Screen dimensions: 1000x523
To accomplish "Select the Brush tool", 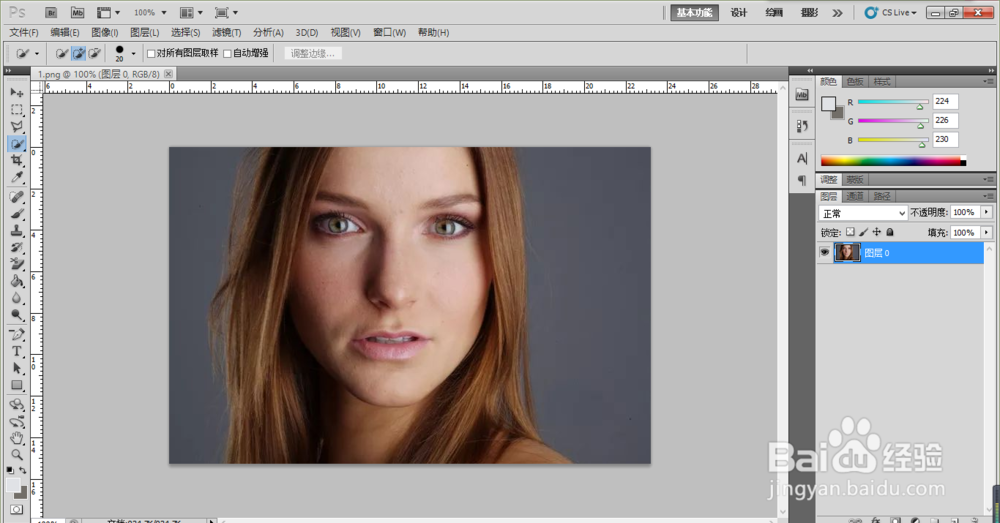I will 17,214.
